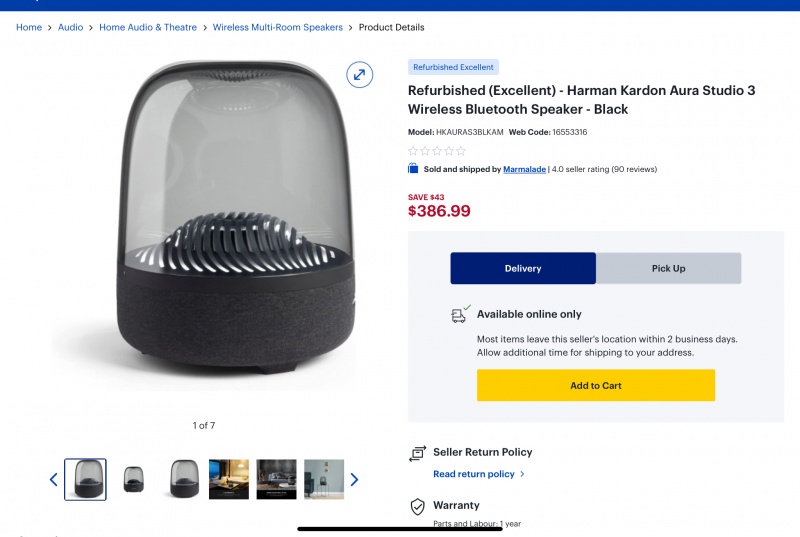Image resolution: width=800 pixels, height=537 pixels.
Task: Open the Audio breadcrumb category
Action: tap(70, 27)
